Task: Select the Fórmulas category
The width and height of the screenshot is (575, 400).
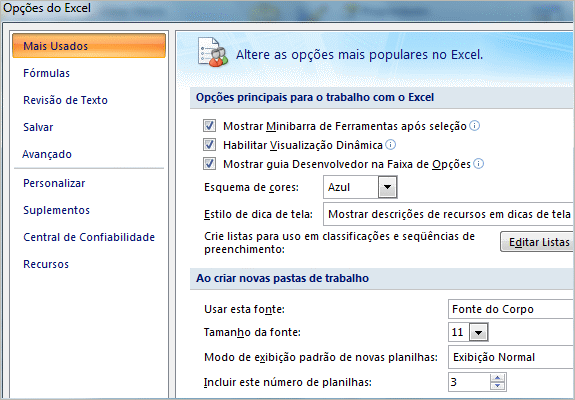Action: click(x=47, y=73)
